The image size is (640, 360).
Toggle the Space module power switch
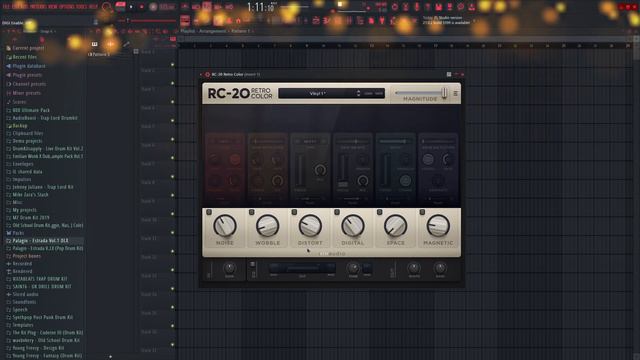click(x=380, y=212)
